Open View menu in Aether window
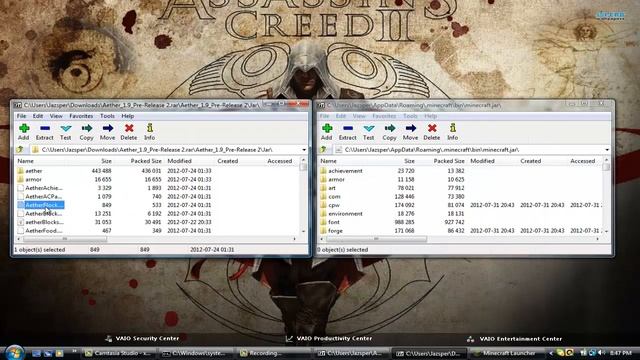Viewport: 640px width, 360px height. [x=56, y=116]
